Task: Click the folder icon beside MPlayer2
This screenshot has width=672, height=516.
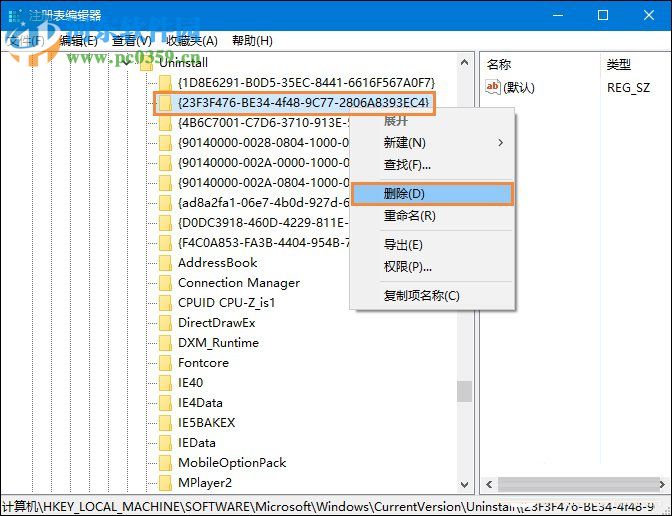Action: pos(165,483)
